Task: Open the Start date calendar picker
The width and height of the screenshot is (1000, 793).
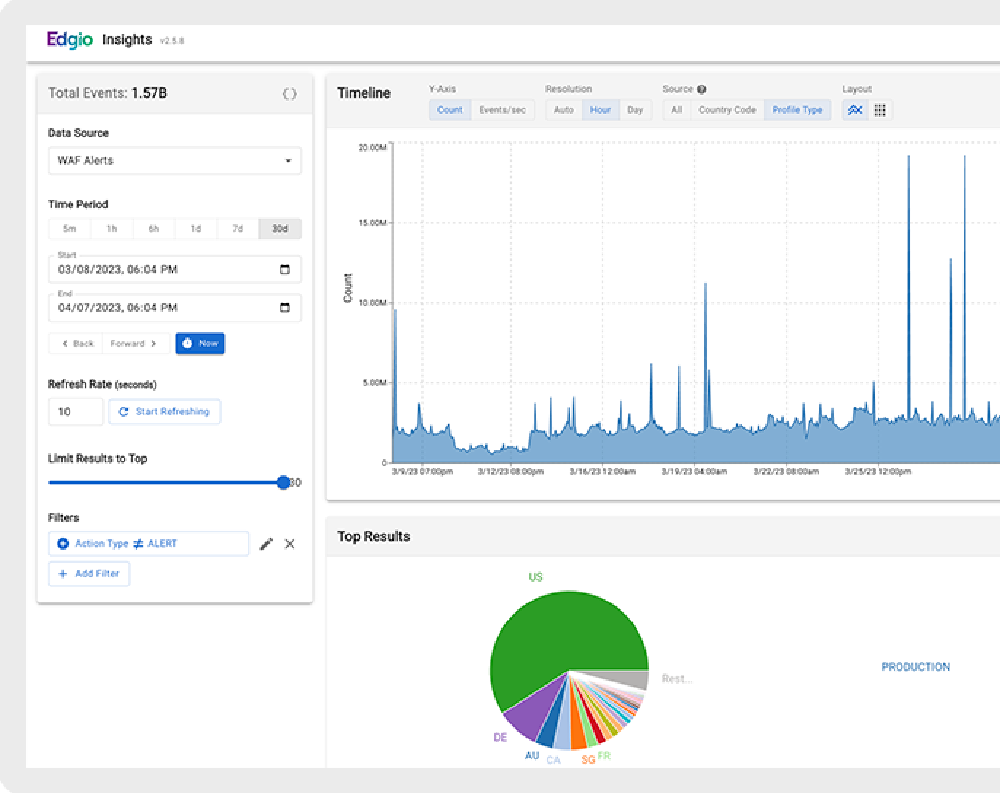Action: coord(284,269)
